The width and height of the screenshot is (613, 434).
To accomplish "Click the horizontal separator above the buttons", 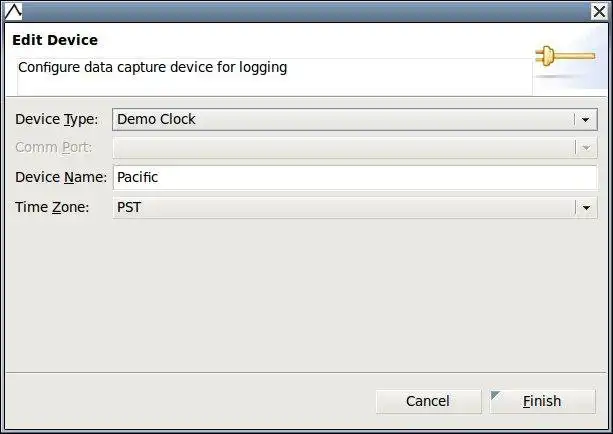I will point(306,372).
